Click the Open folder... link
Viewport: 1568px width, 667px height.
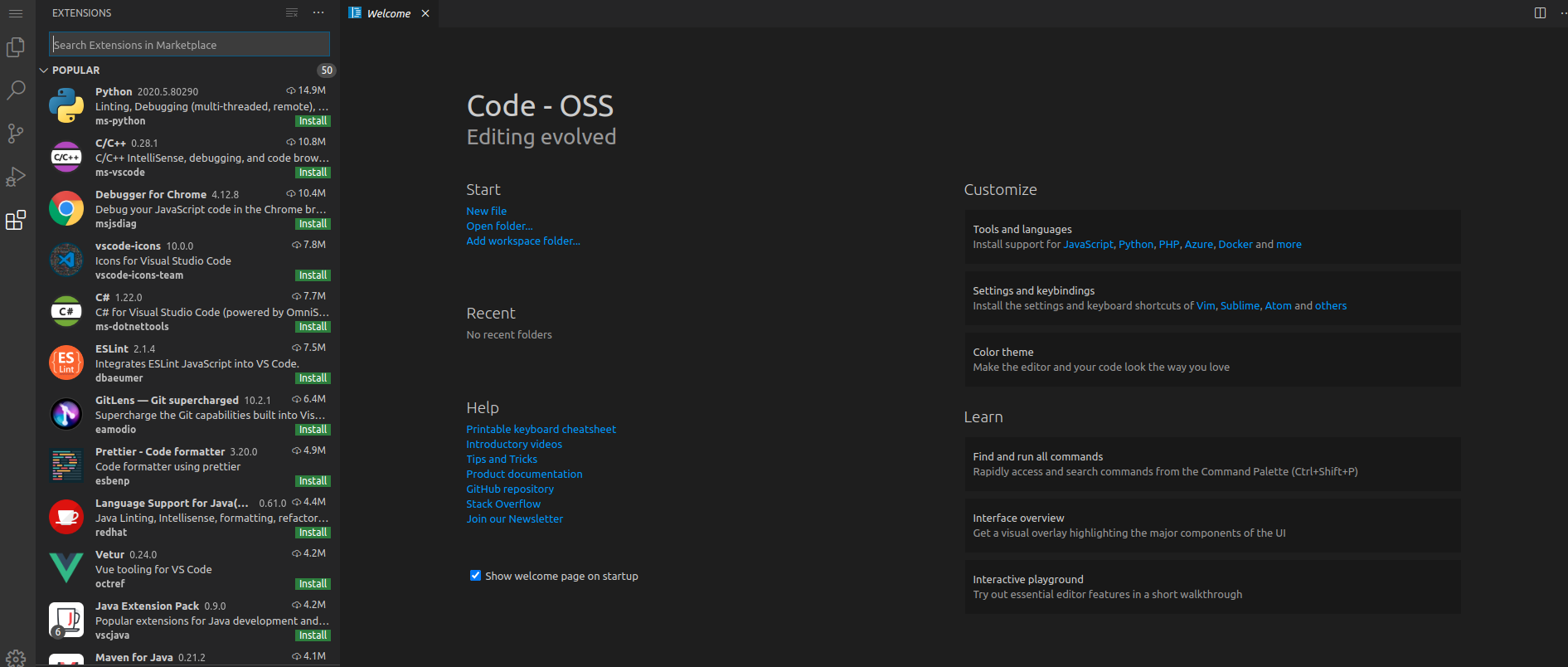499,226
